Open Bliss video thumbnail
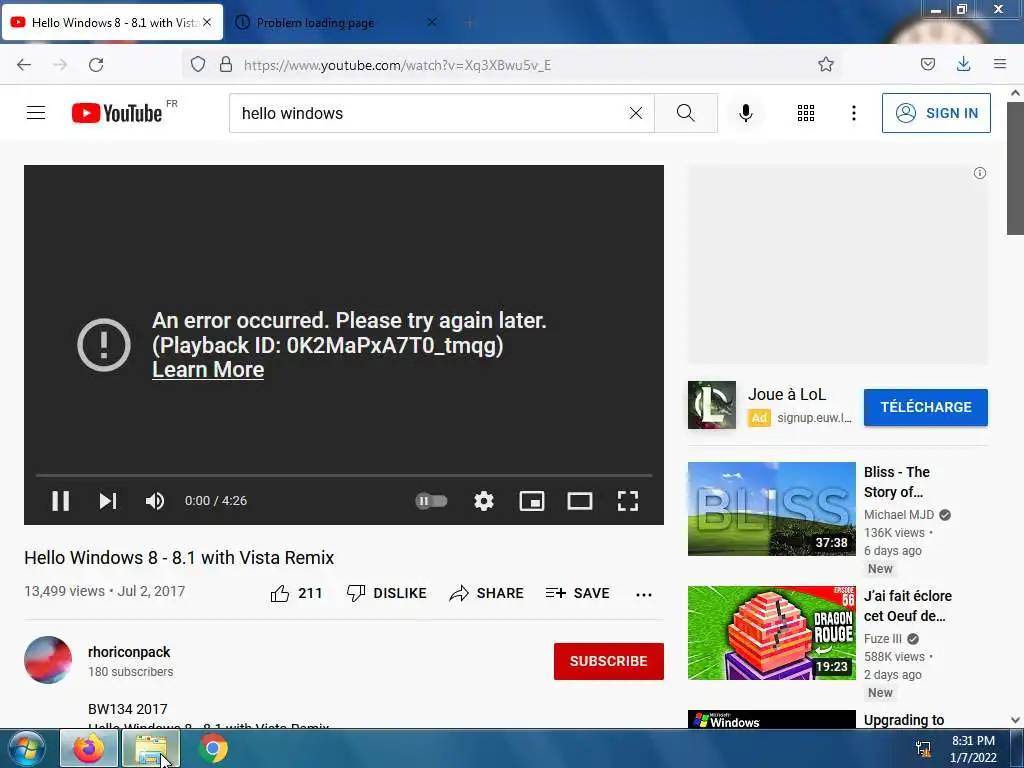Image resolution: width=1024 pixels, height=768 pixels. pyautogui.click(x=771, y=509)
